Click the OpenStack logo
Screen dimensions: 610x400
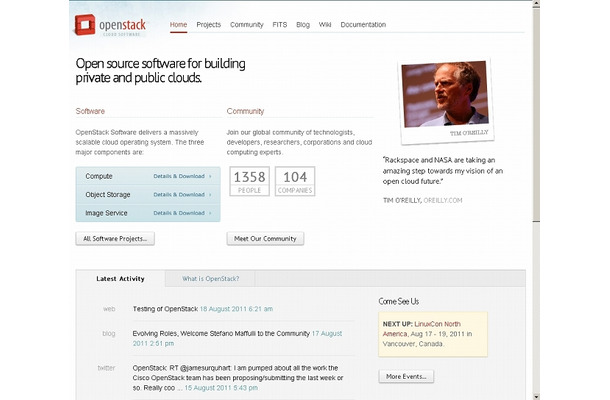pyautogui.click(x=110, y=25)
